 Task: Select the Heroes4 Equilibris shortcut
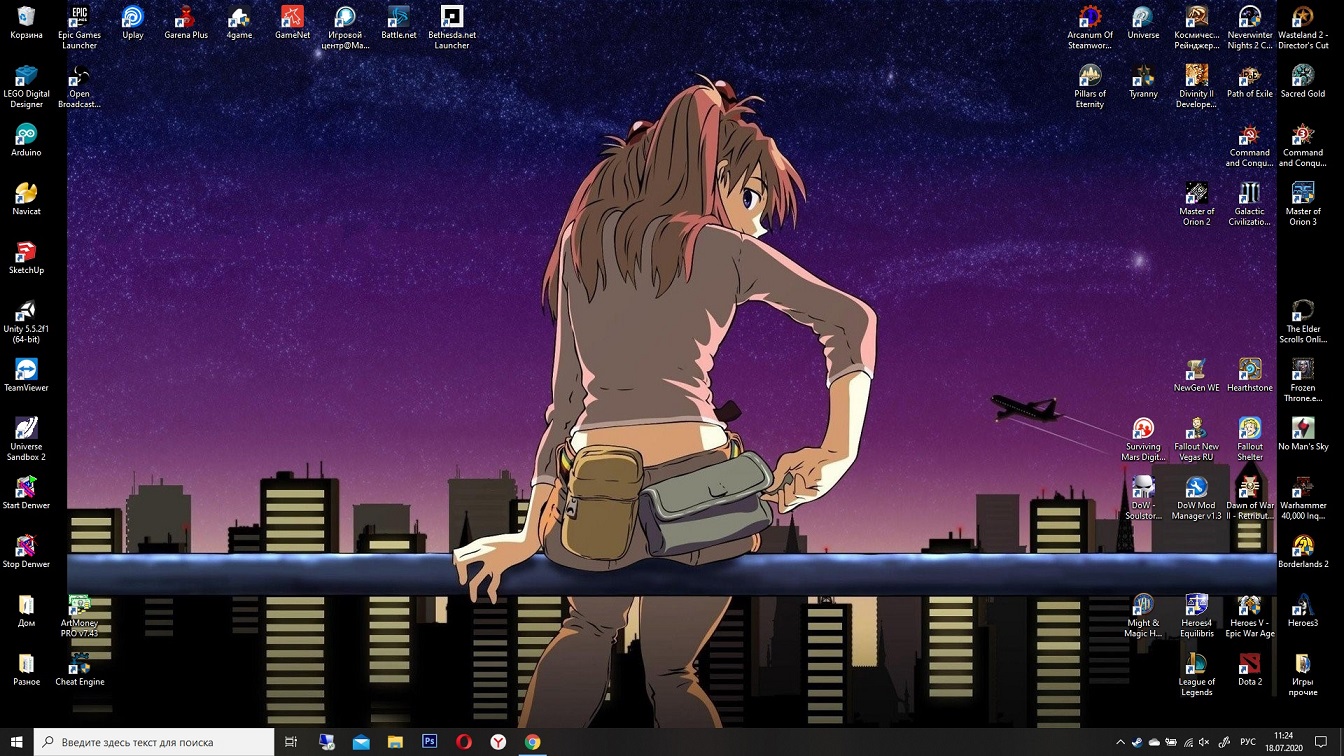[x=1196, y=616]
